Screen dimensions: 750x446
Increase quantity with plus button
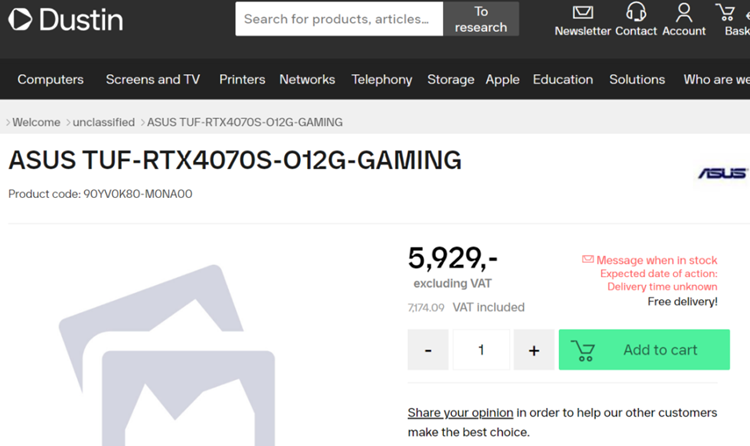(534, 350)
